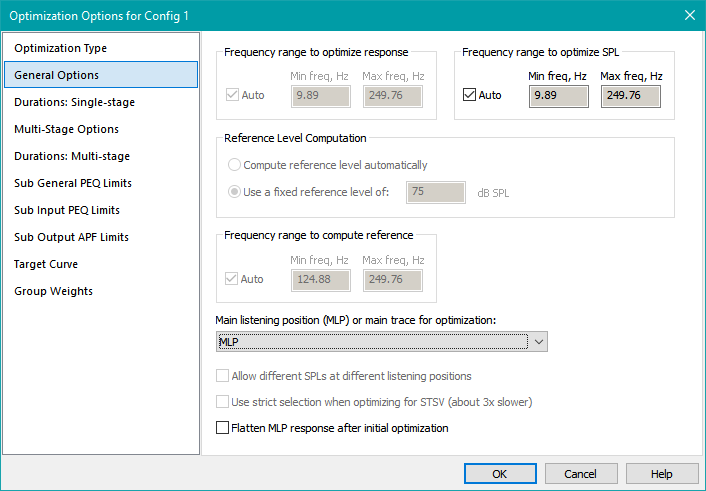Open Sub Output APF Limits page

click(101, 237)
